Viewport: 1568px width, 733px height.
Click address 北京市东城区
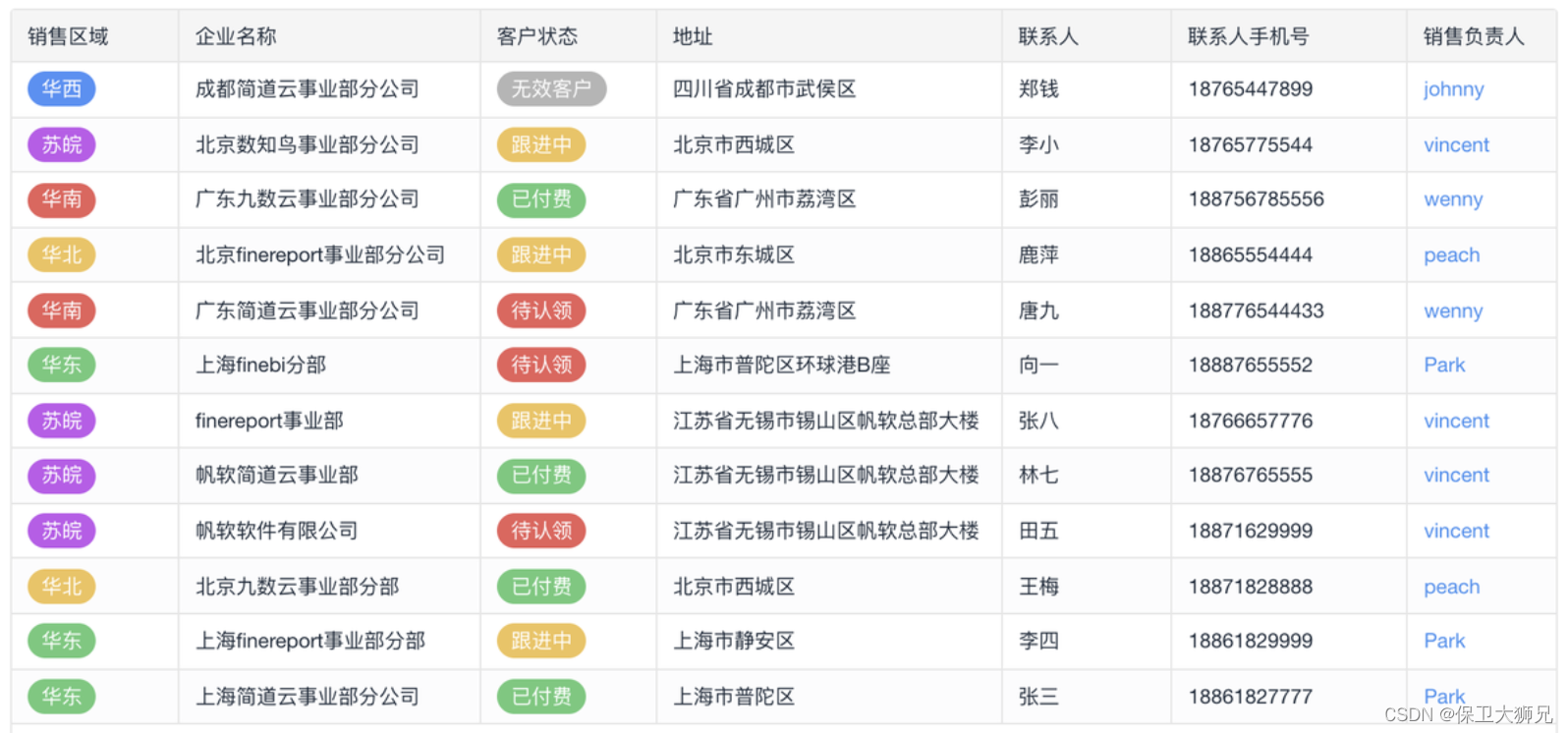point(734,254)
